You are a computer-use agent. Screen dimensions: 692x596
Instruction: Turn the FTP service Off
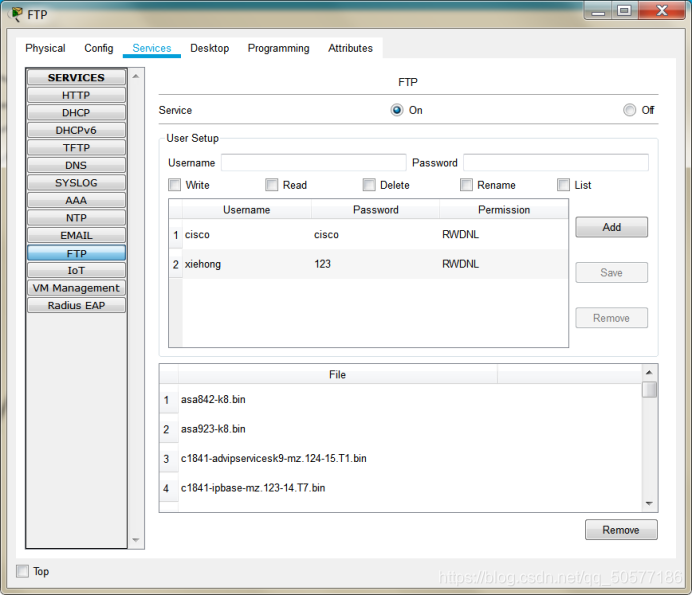[629, 110]
